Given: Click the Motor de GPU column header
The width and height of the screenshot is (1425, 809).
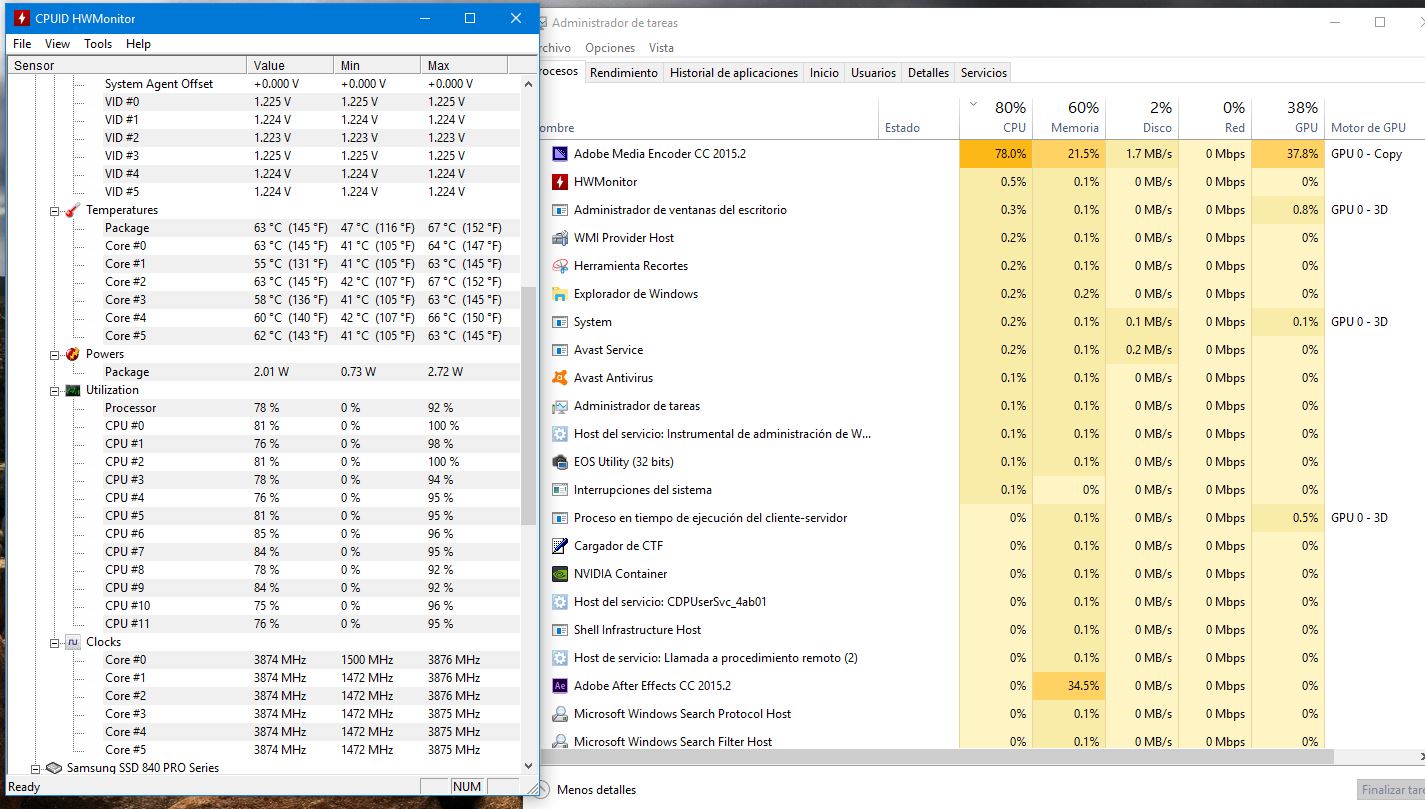Looking at the screenshot, I should point(1374,118).
